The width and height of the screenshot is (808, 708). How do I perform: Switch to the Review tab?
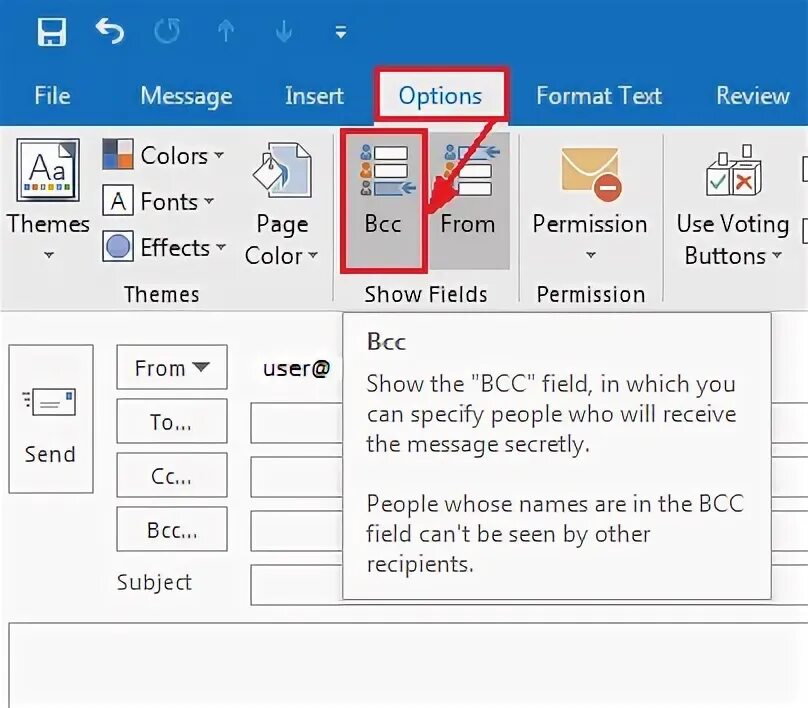click(752, 96)
